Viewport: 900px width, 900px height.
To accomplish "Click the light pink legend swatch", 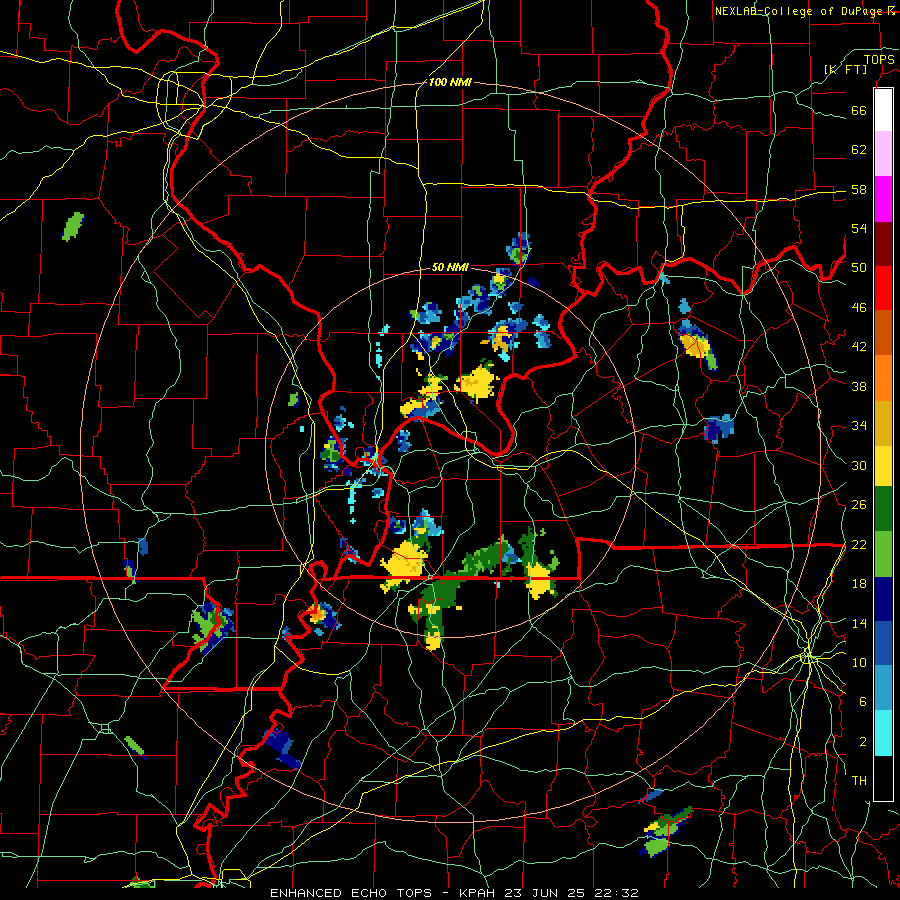I will 883,153.
